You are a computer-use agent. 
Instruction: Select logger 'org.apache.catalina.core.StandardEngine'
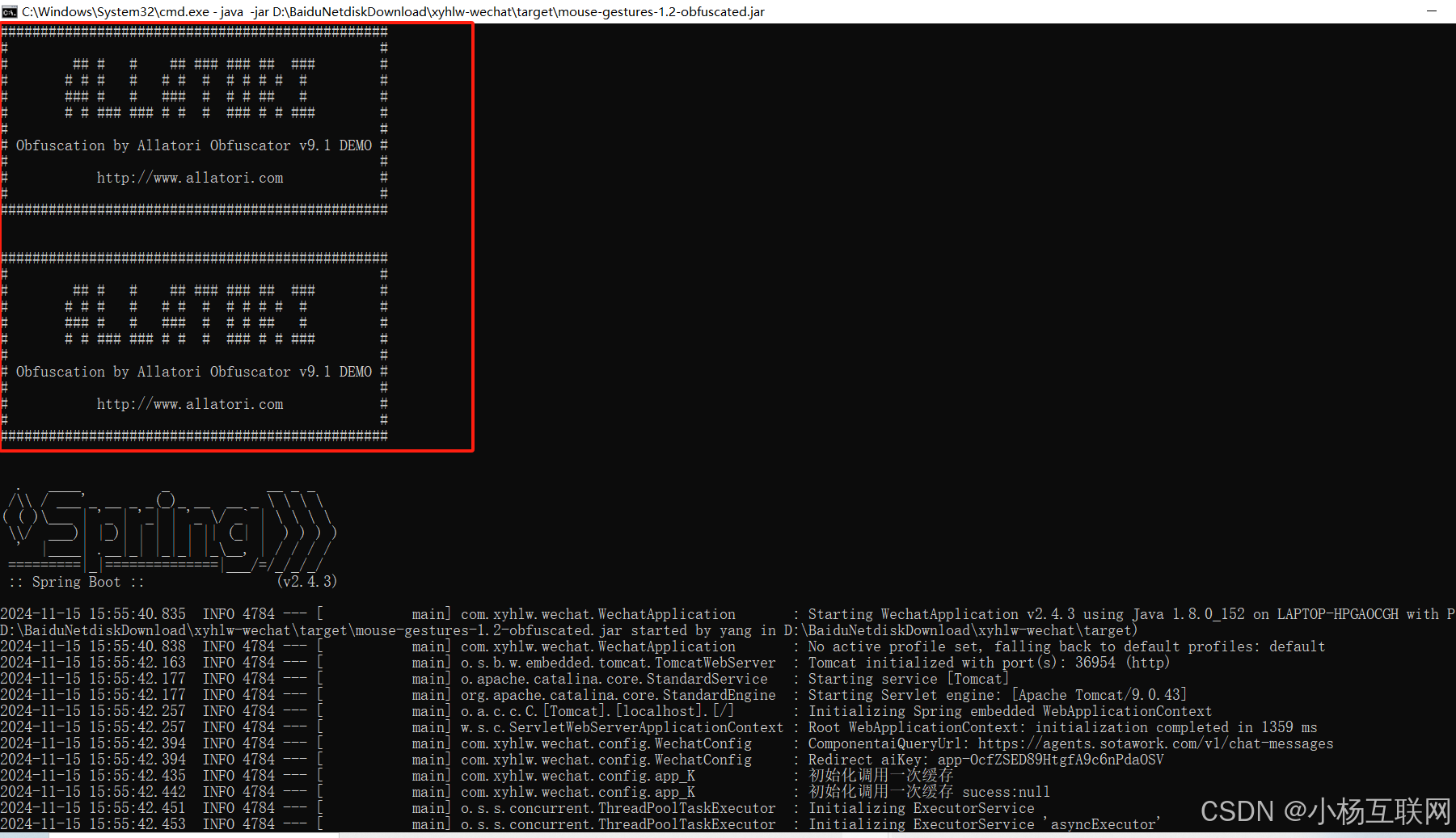pyautogui.click(x=618, y=695)
